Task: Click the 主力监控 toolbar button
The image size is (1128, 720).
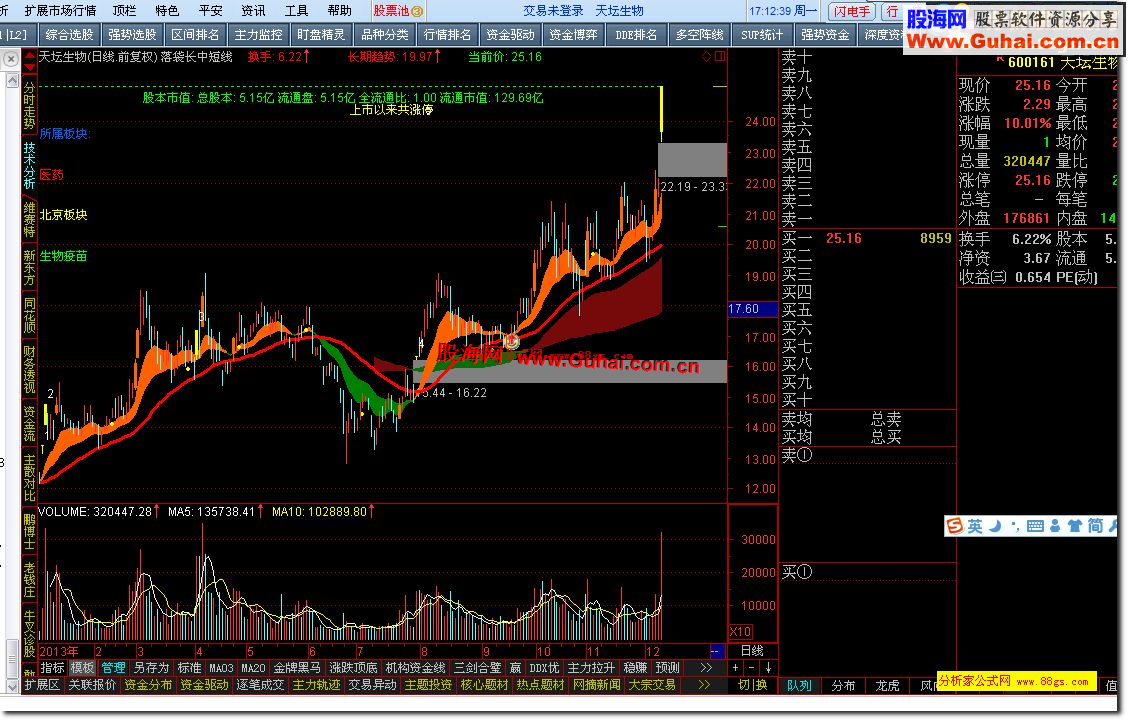Action: (x=258, y=35)
